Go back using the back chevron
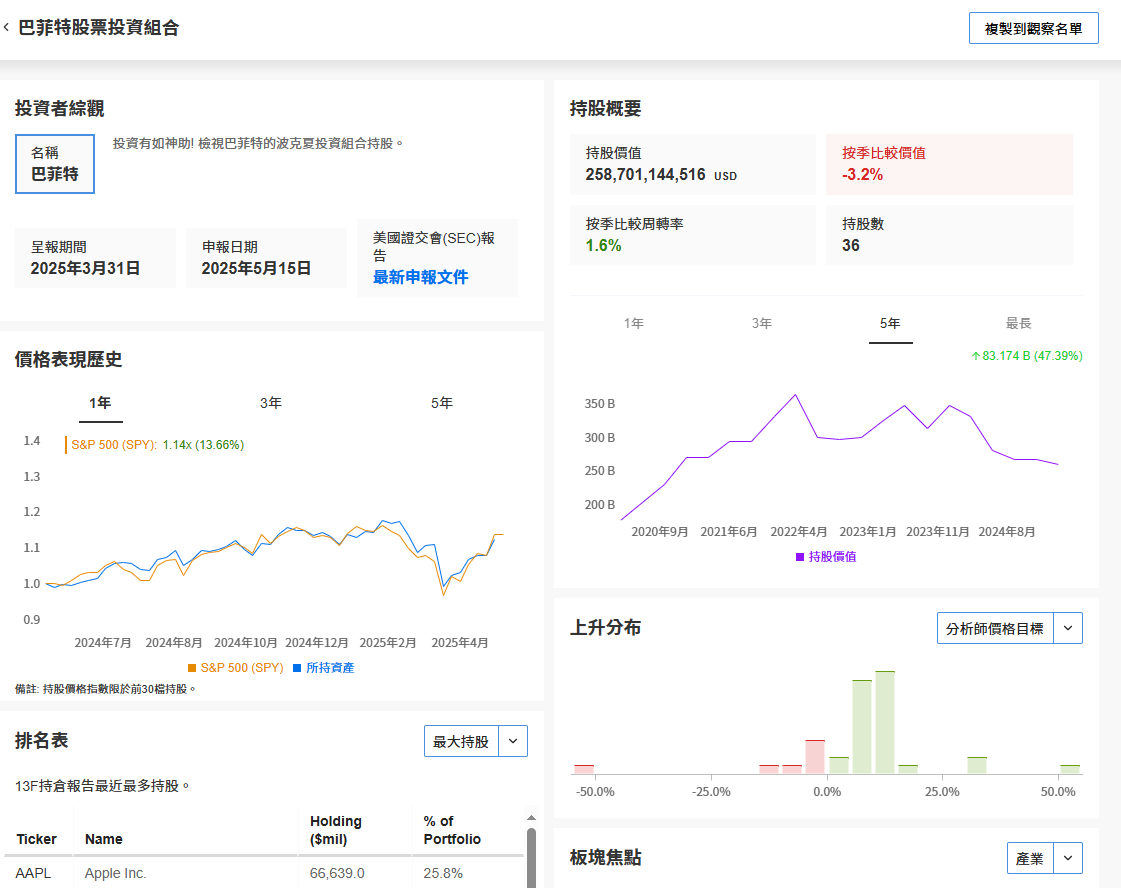The image size is (1121, 888). coord(6,27)
